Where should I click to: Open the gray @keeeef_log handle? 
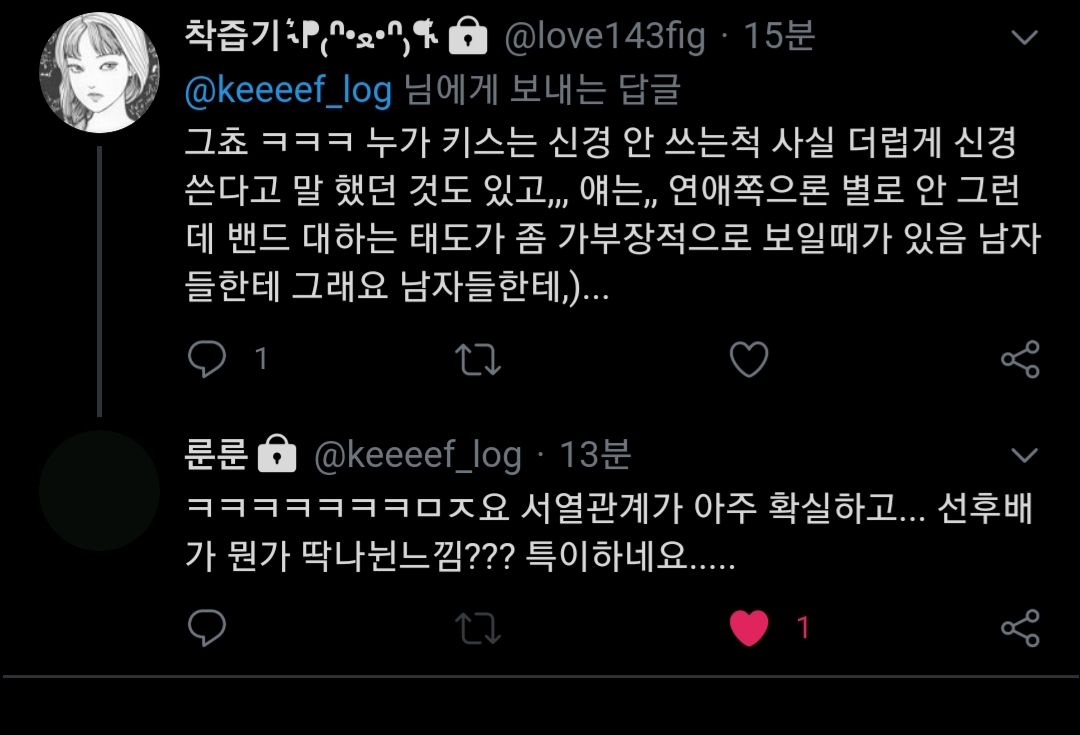pos(417,455)
